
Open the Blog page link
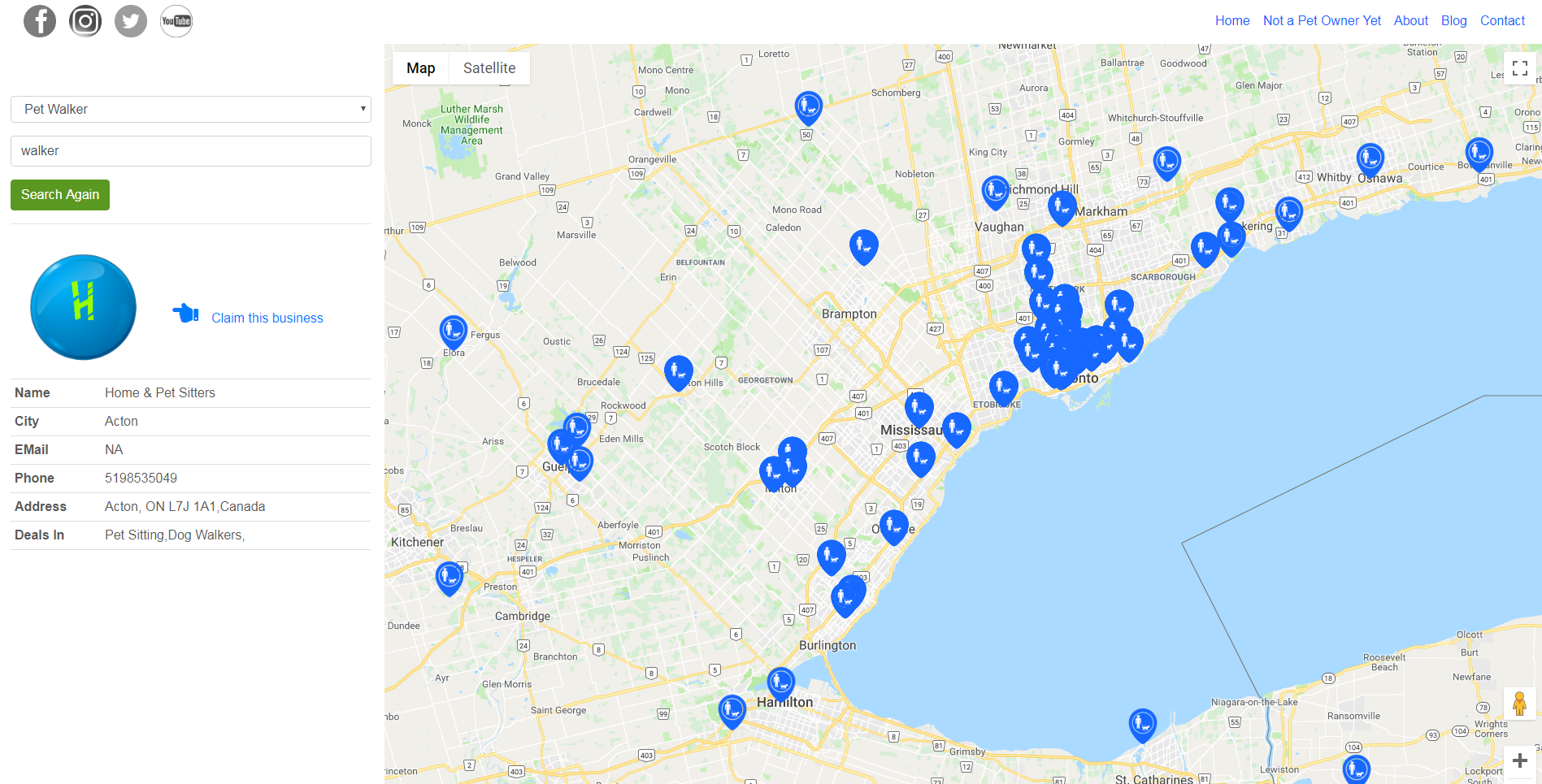[x=1453, y=20]
